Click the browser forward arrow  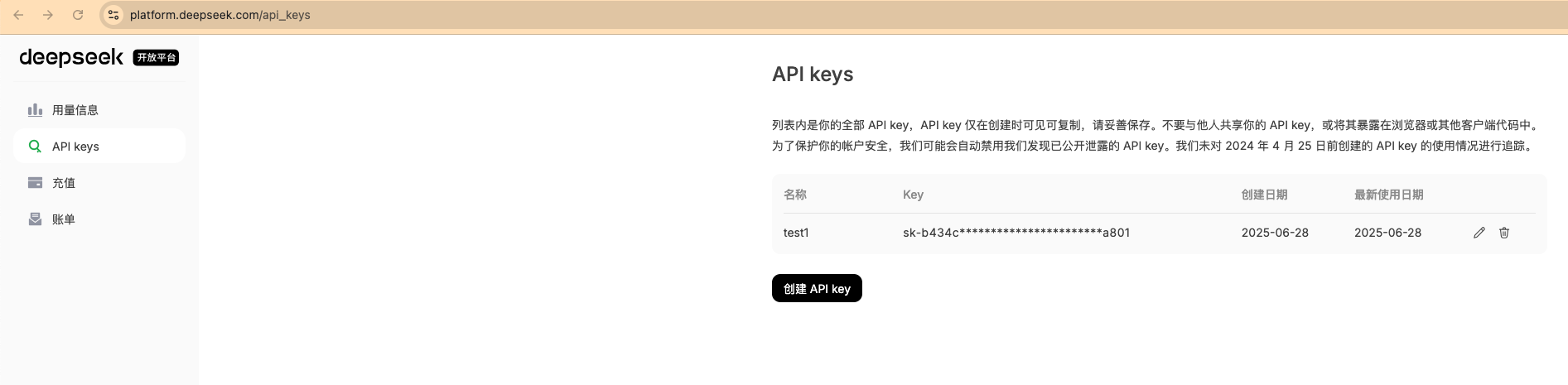(x=48, y=15)
